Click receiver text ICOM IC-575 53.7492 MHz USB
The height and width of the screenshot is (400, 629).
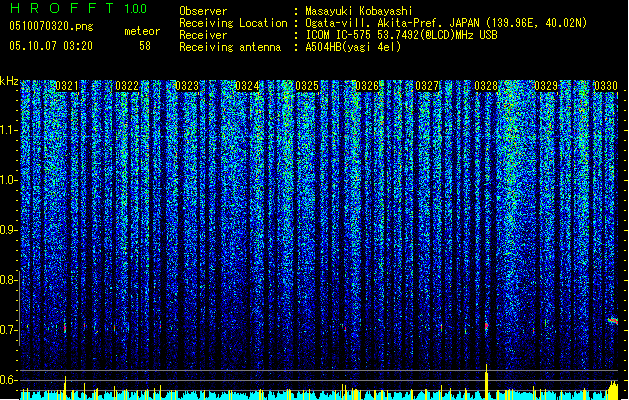click(401, 35)
